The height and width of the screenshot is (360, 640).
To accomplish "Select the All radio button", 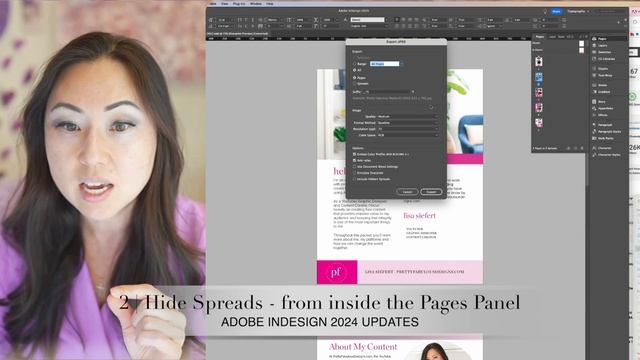I will coord(354,70).
